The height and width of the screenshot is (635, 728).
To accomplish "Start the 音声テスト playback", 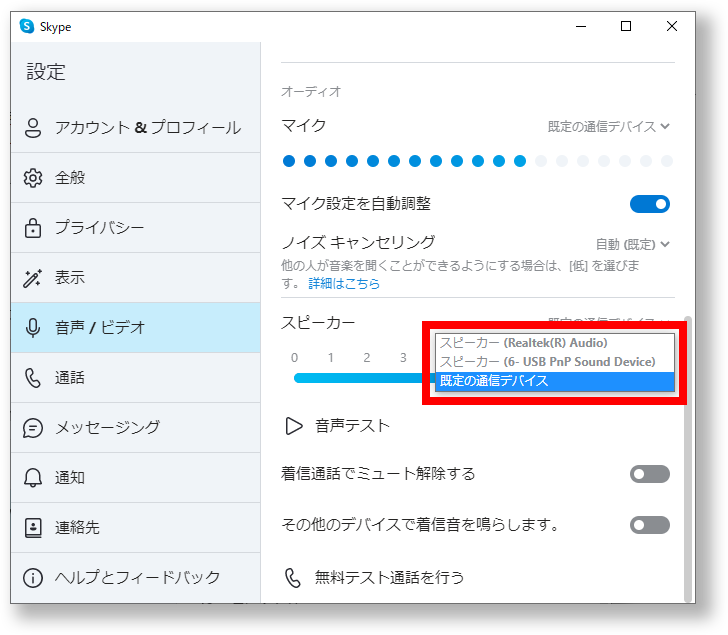I will (x=338, y=426).
